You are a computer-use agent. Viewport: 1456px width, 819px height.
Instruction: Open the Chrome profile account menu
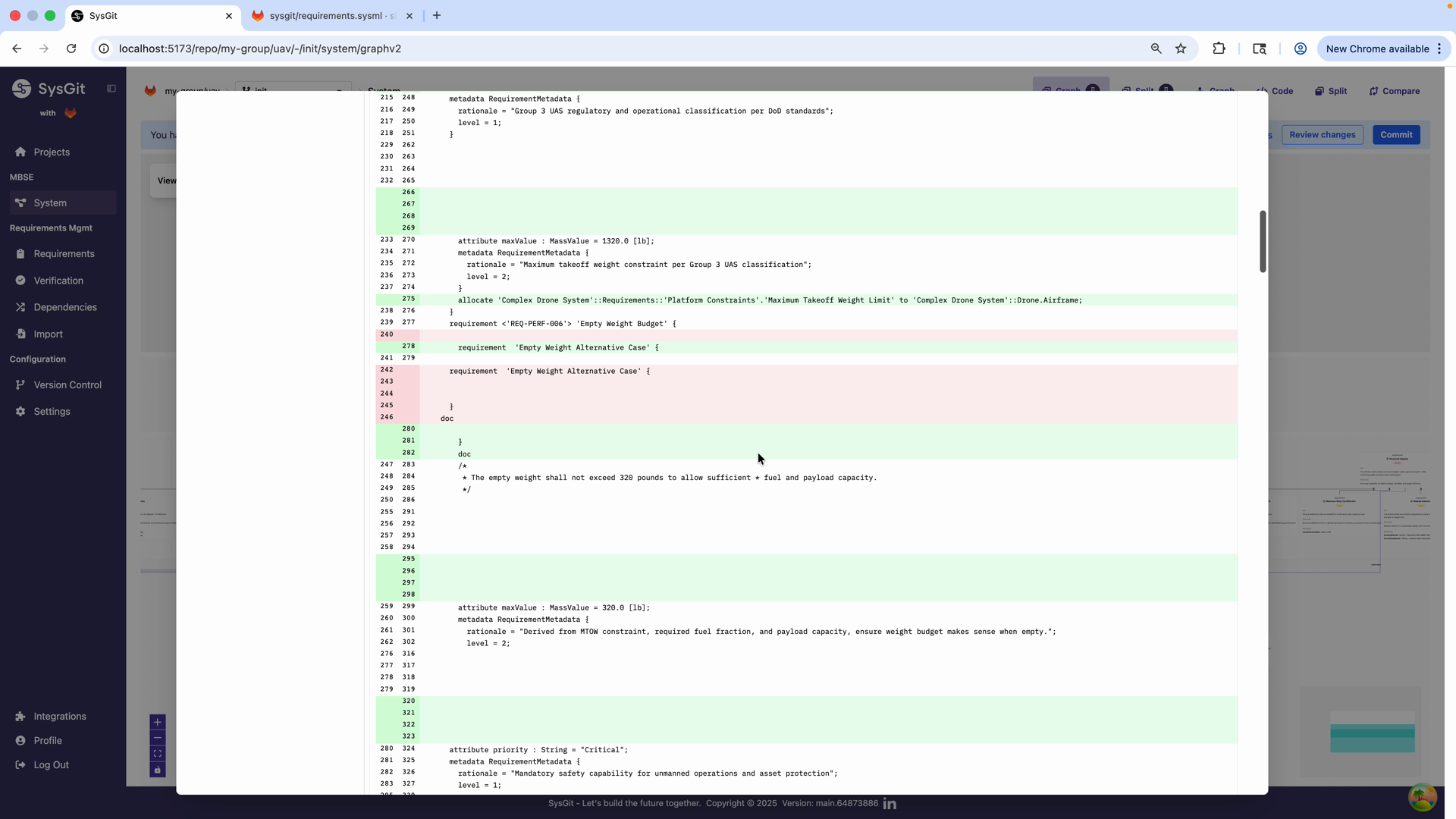(1300, 48)
